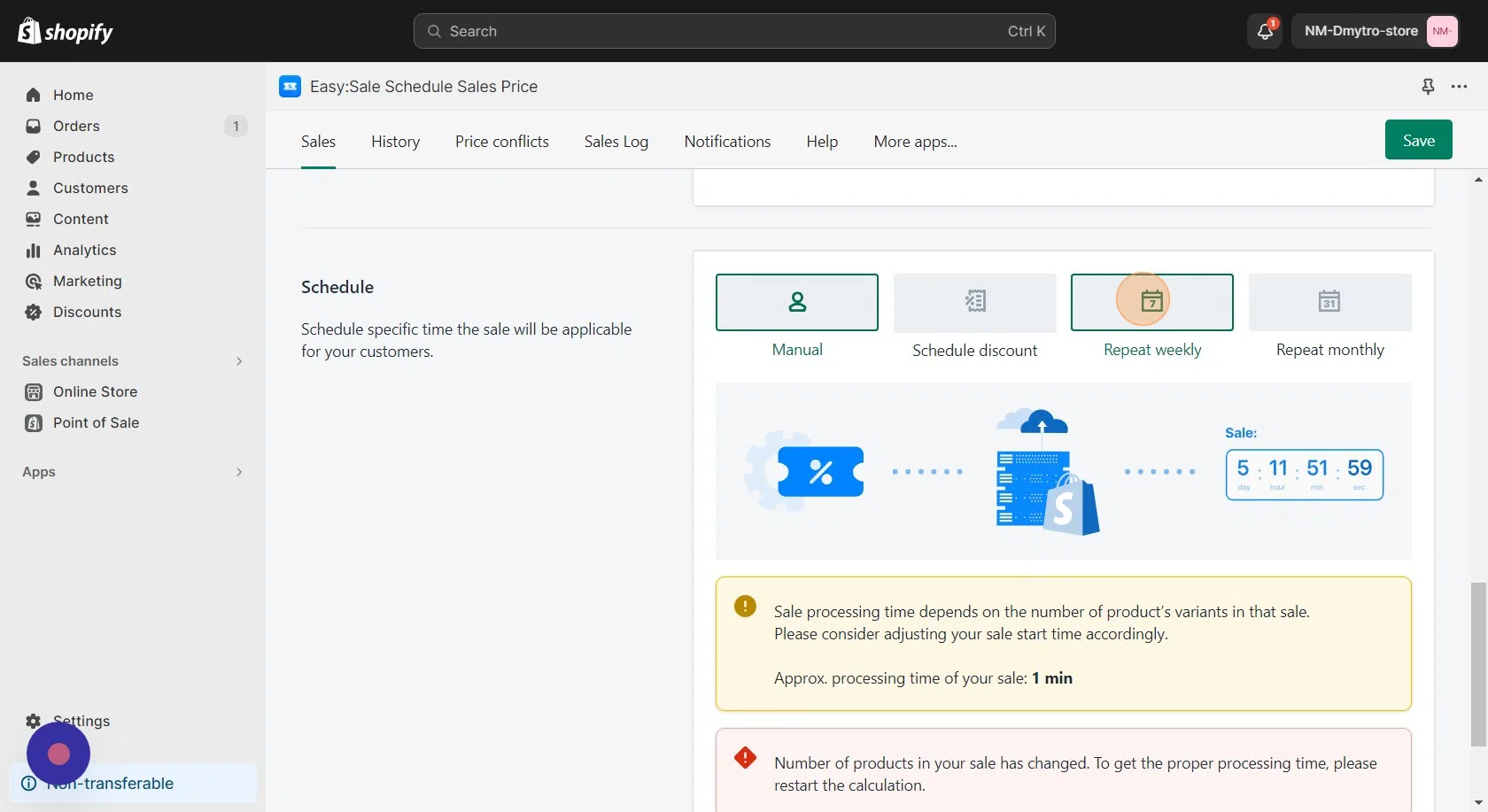Open the More apps... link

click(915, 142)
